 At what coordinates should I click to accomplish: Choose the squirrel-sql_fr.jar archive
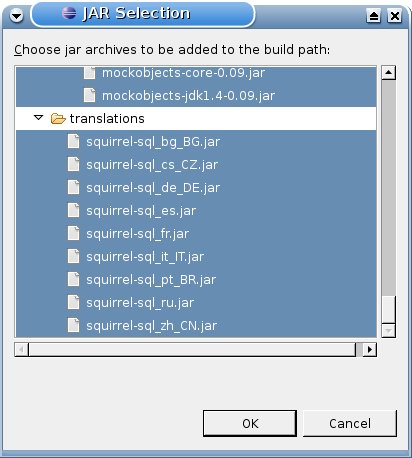(196, 234)
